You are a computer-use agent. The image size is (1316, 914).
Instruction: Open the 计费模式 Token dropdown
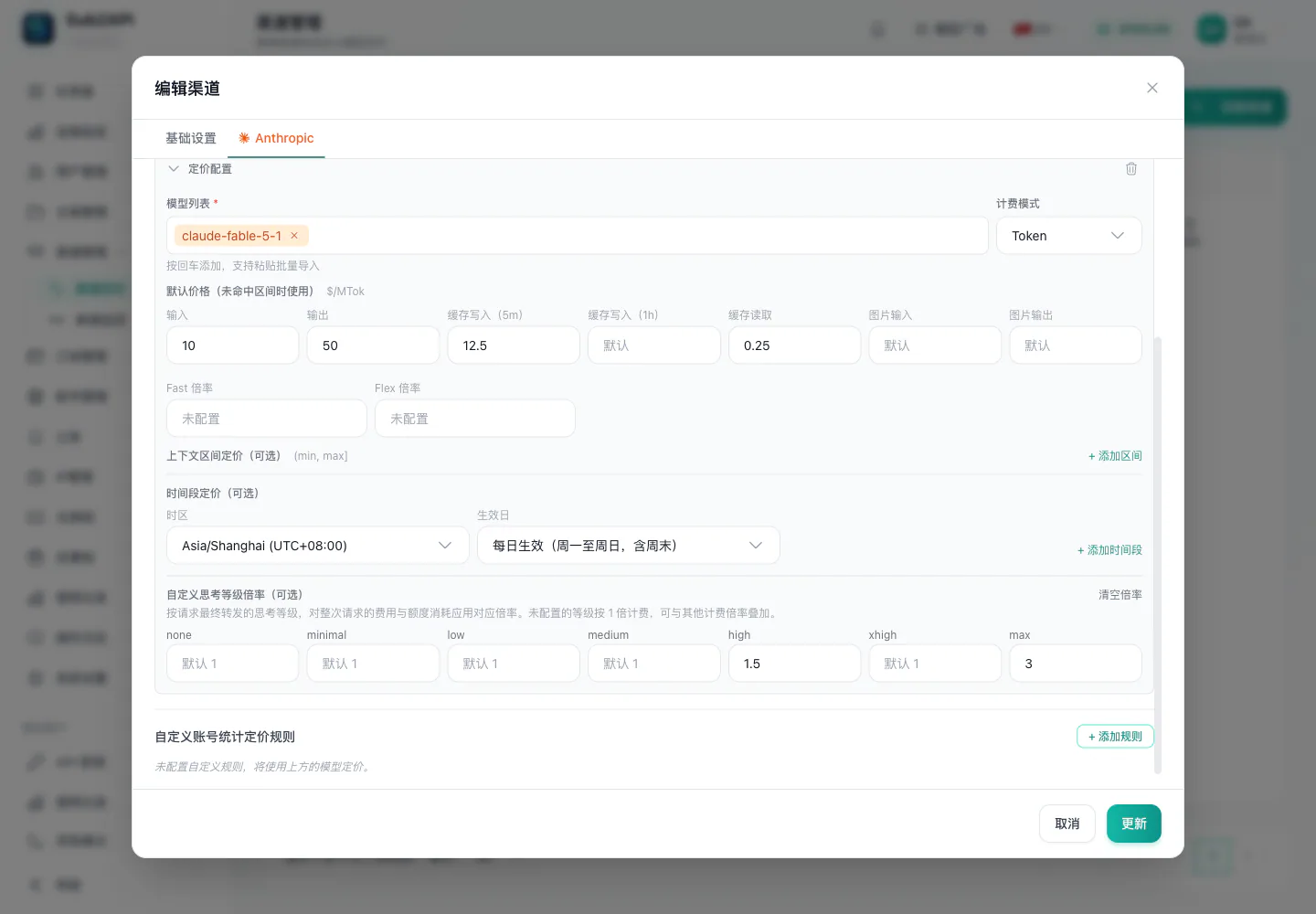pyautogui.click(x=1068, y=236)
